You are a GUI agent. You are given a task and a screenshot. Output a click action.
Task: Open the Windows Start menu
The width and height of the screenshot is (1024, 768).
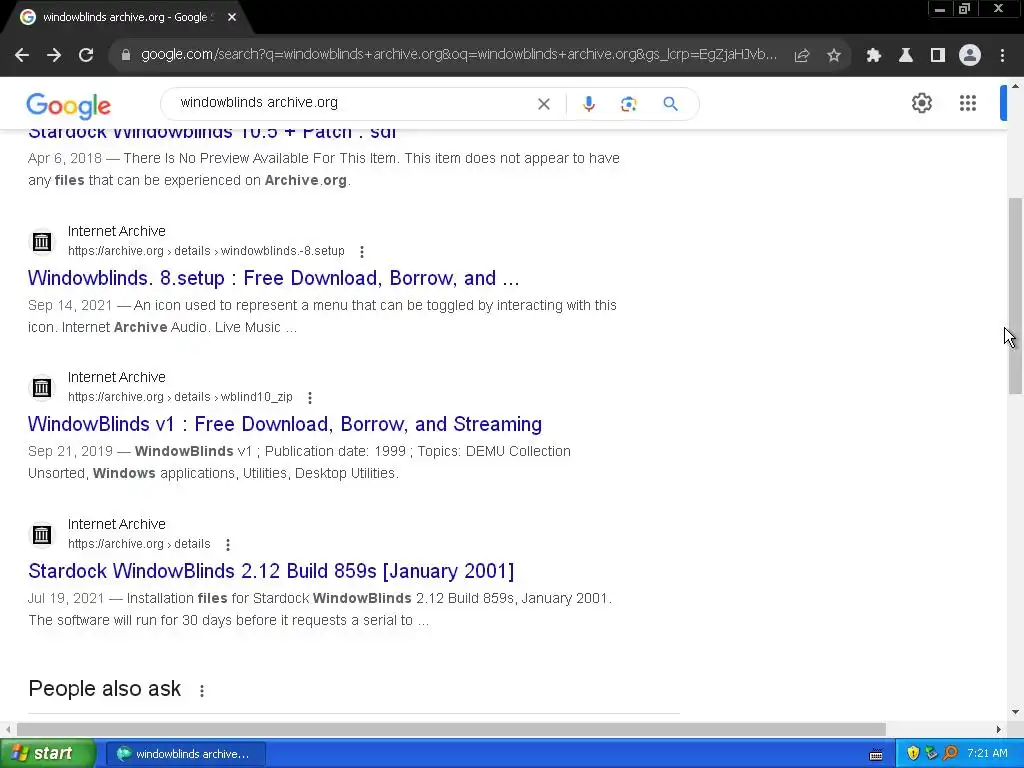[x=48, y=753]
